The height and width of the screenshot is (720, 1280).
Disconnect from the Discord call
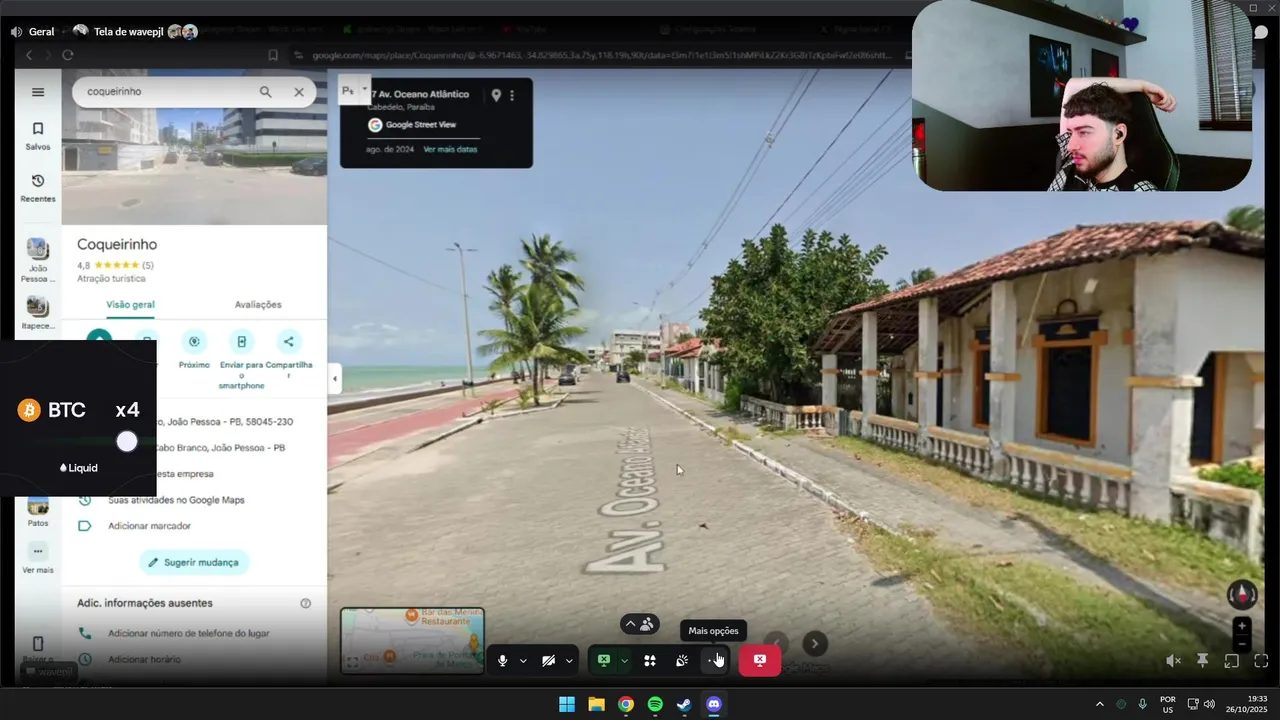pyautogui.click(x=760, y=660)
